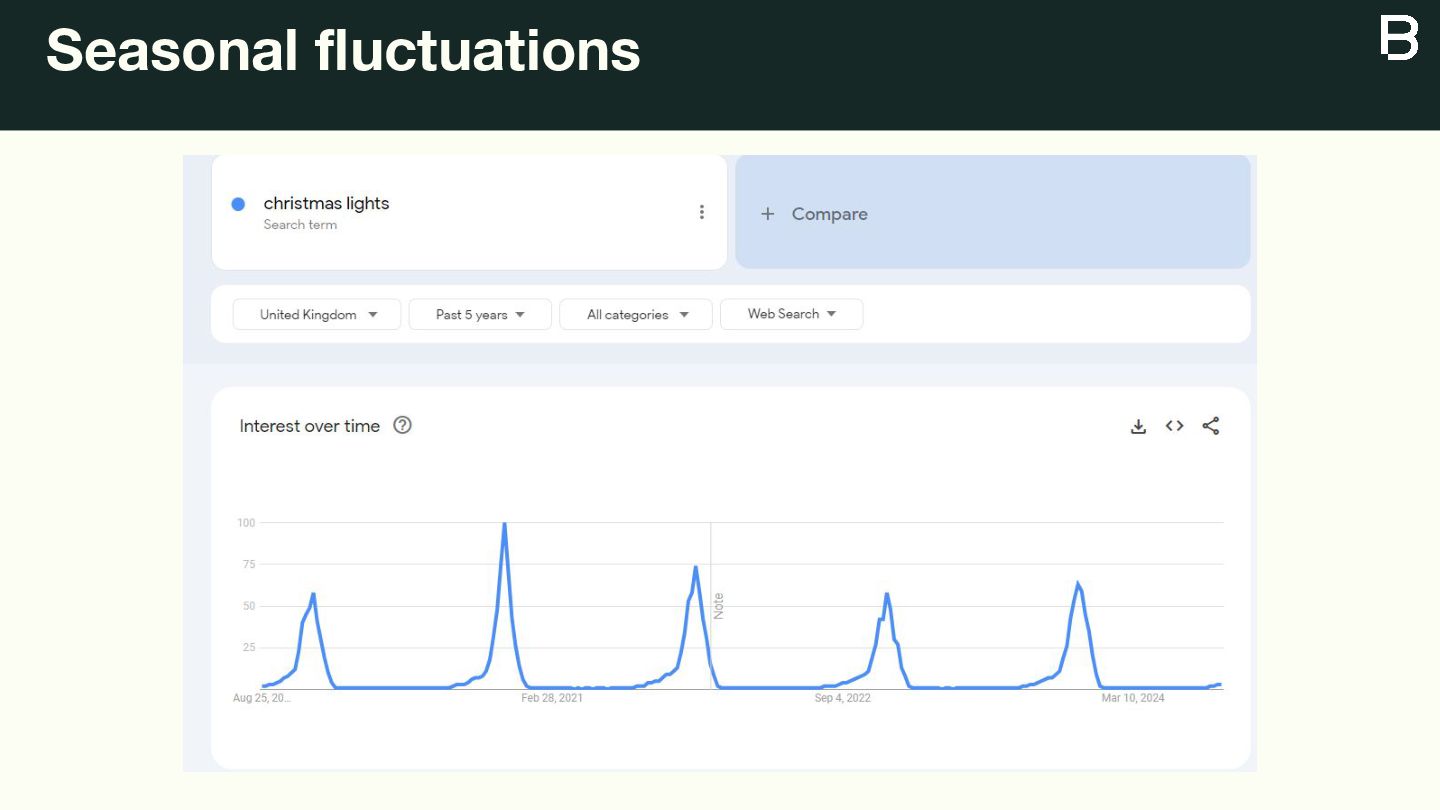Click the B logo in header
Image resolution: width=1440 pixels, height=810 pixels.
[x=1399, y=38]
